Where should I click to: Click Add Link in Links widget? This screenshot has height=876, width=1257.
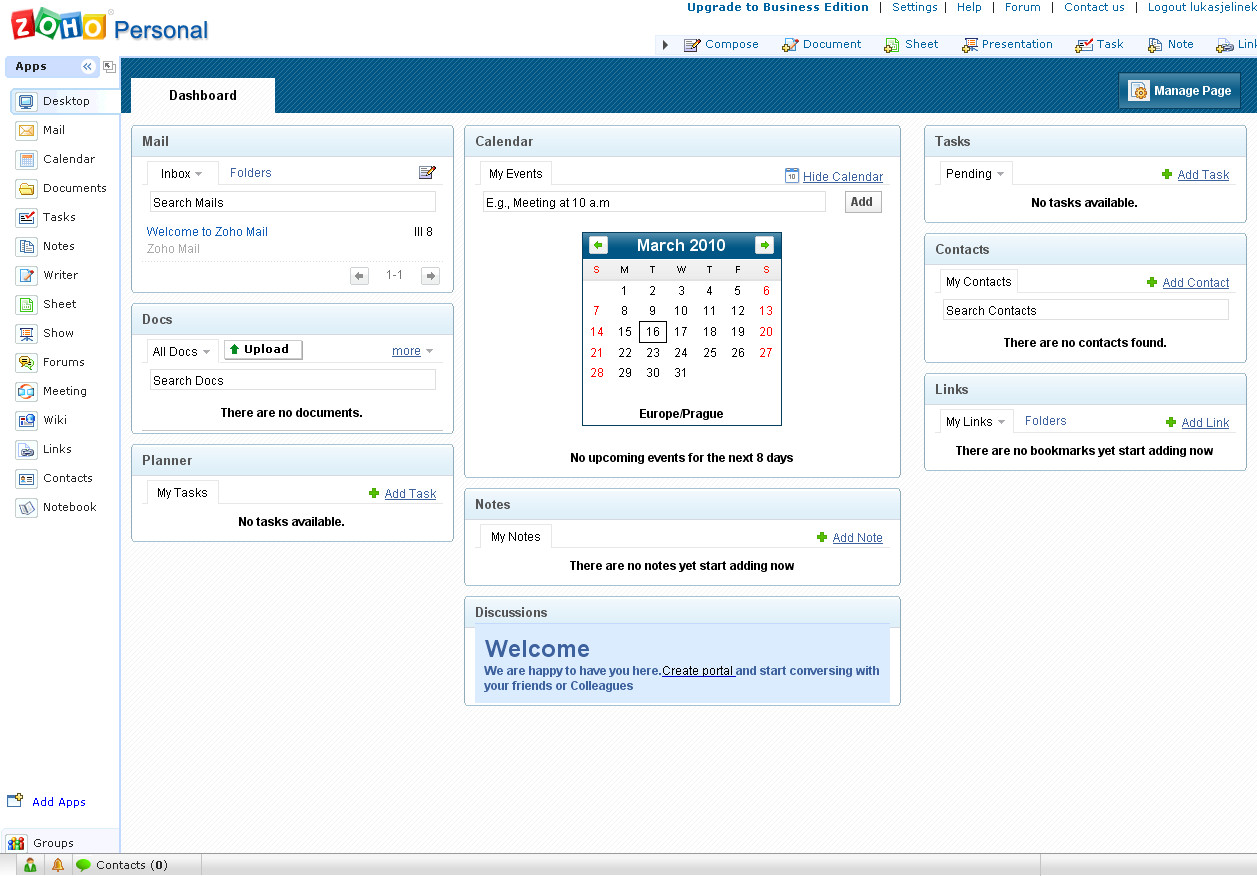pyautogui.click(x=1205, y=423)
